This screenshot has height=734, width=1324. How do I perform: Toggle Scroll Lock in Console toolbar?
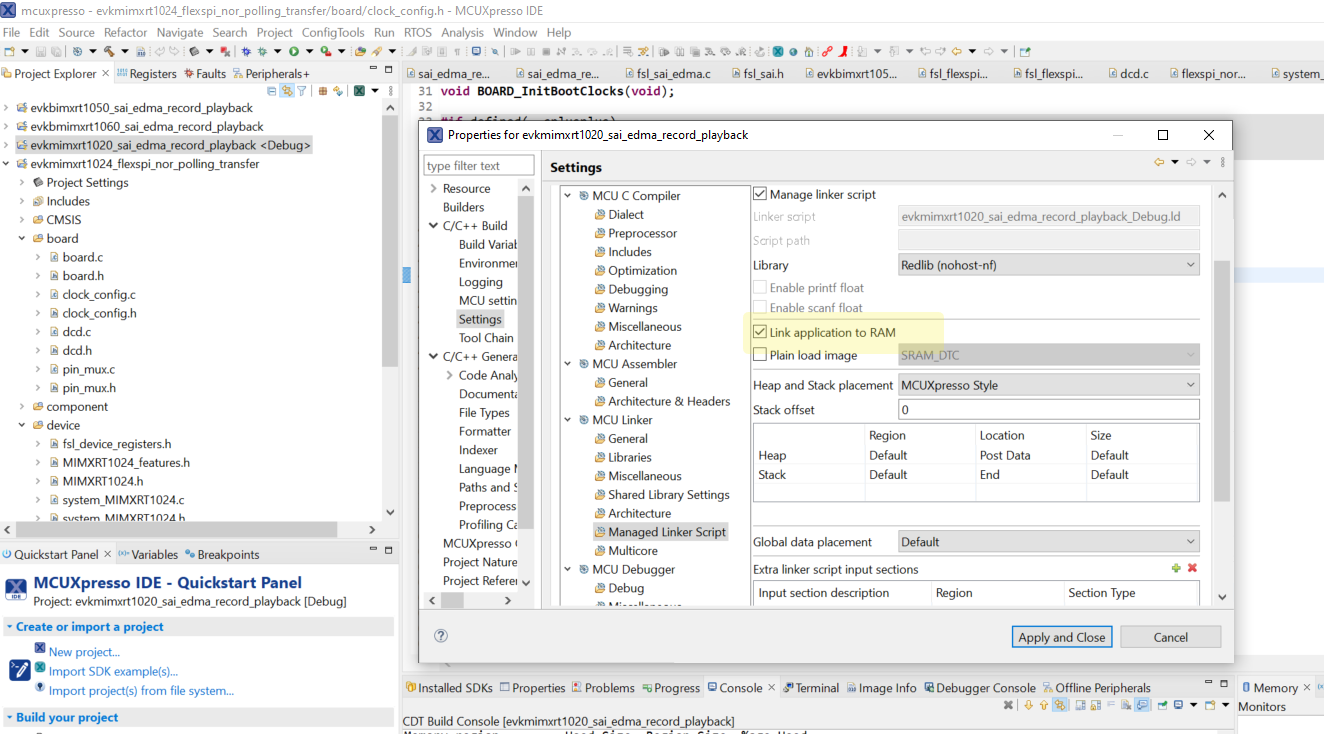(x=1094, y=705)
